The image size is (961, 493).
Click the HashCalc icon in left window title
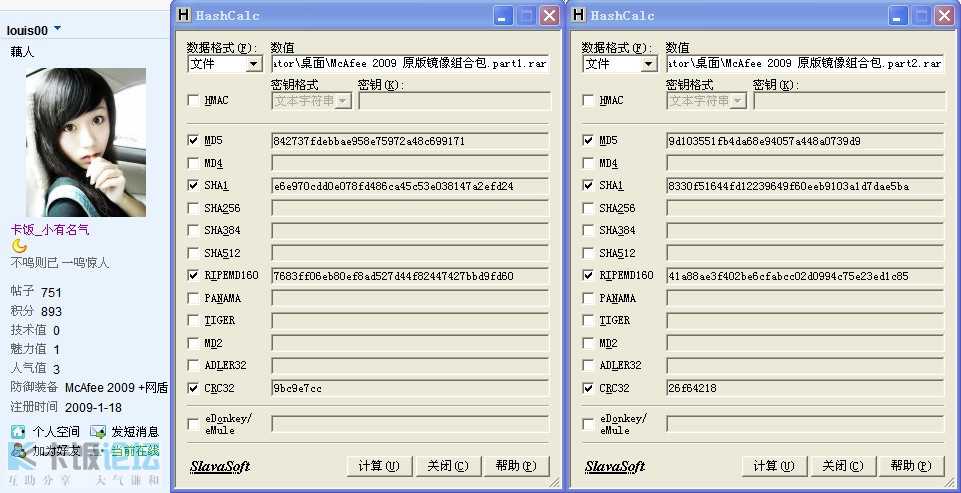pyautogui.click(x=183, y=15)
